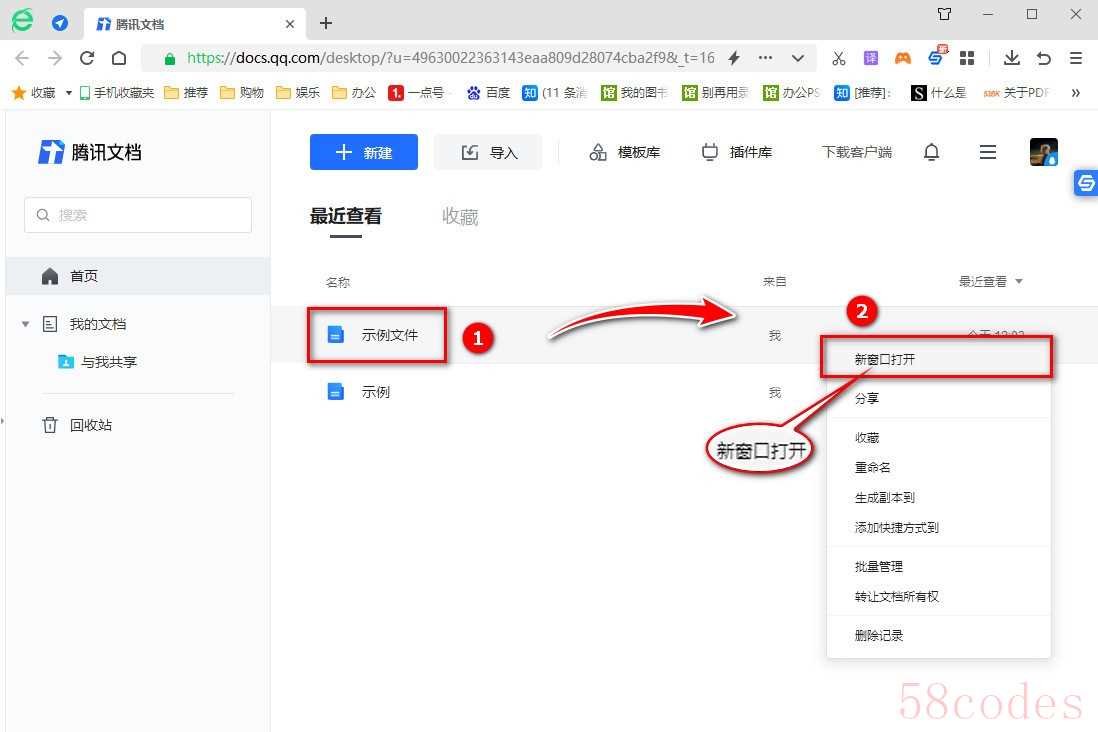Choose 收藏 in context menu
Screen dimensions: 1098x732
[938, 438]
